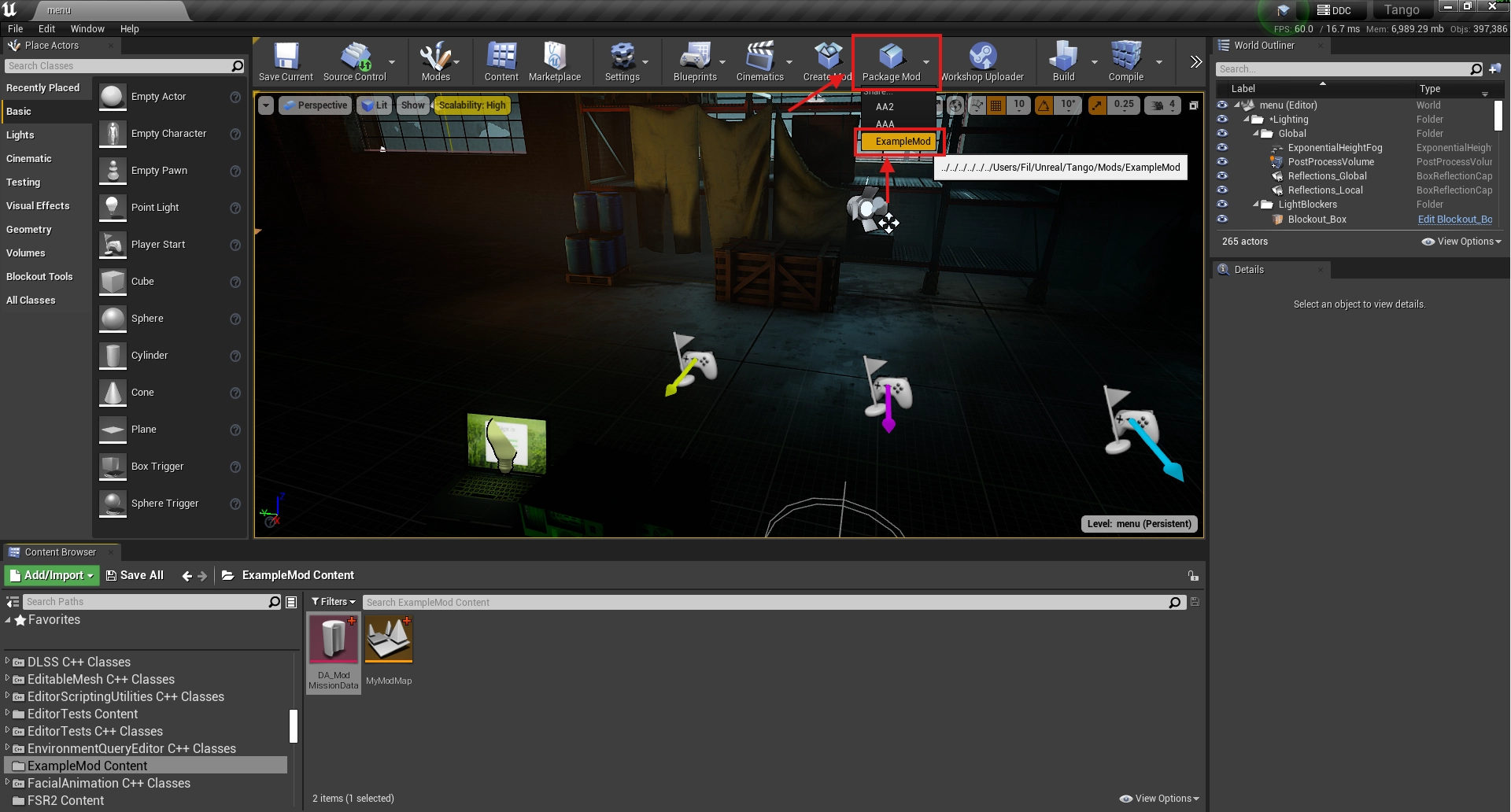Click the Save All button
The image size is (1511, 812).
pyautogui.click(x=135, y=576)
